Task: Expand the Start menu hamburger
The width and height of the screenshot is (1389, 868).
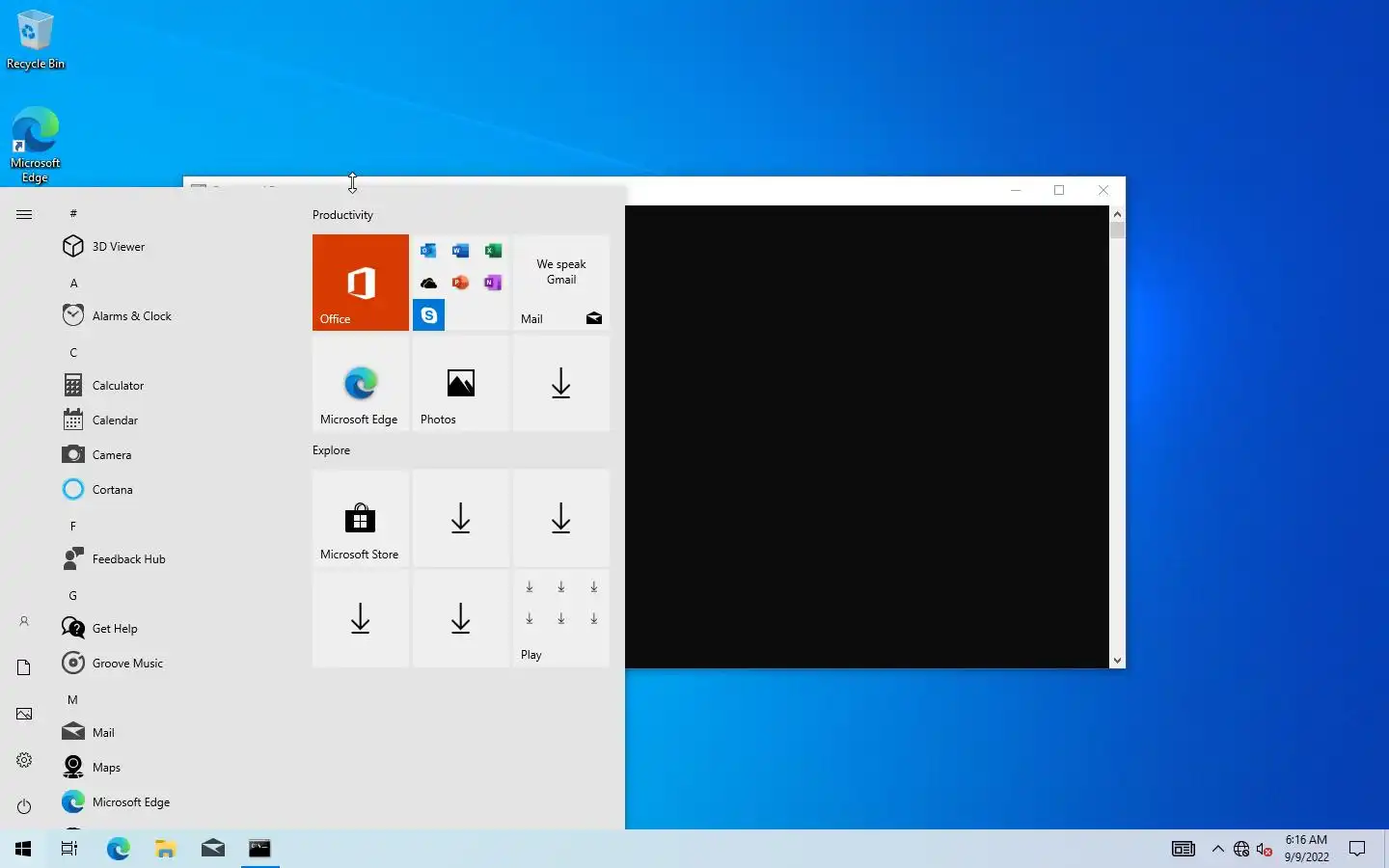Action: 24,214
